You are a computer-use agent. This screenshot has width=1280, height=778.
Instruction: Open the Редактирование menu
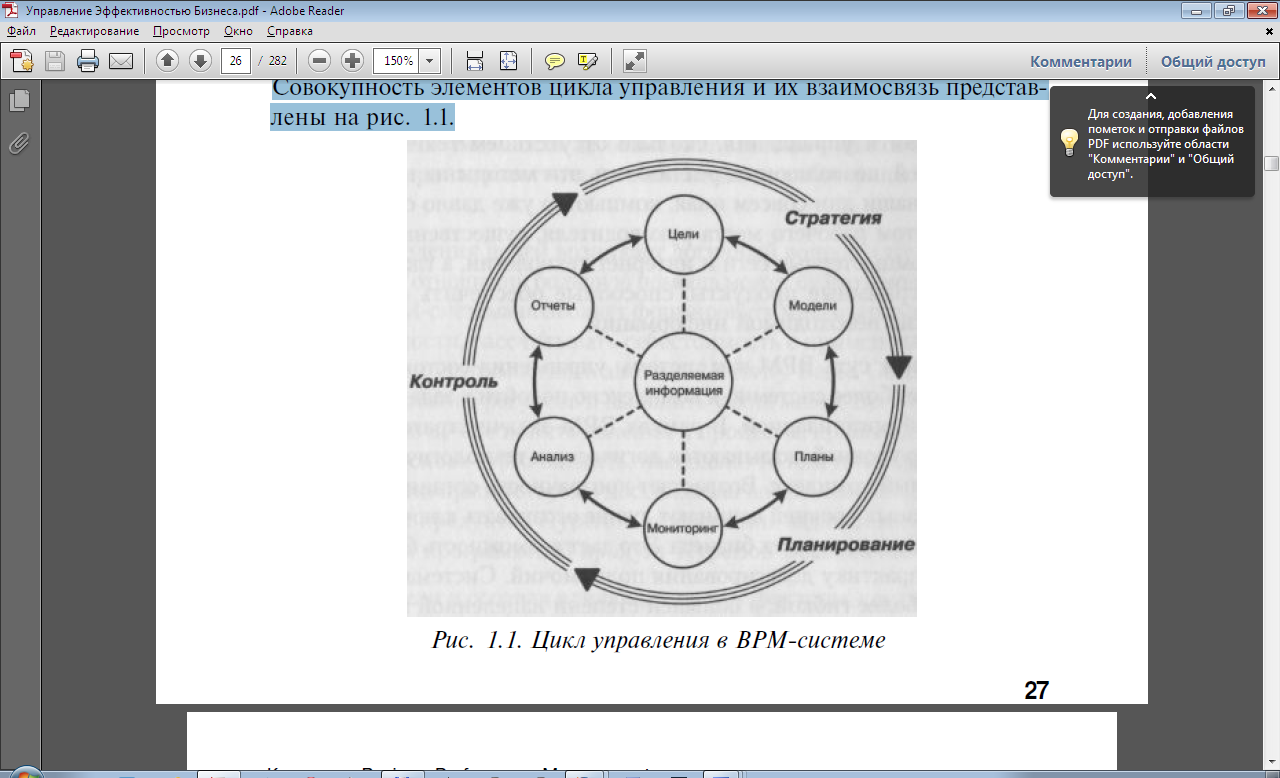pos(95,31)
